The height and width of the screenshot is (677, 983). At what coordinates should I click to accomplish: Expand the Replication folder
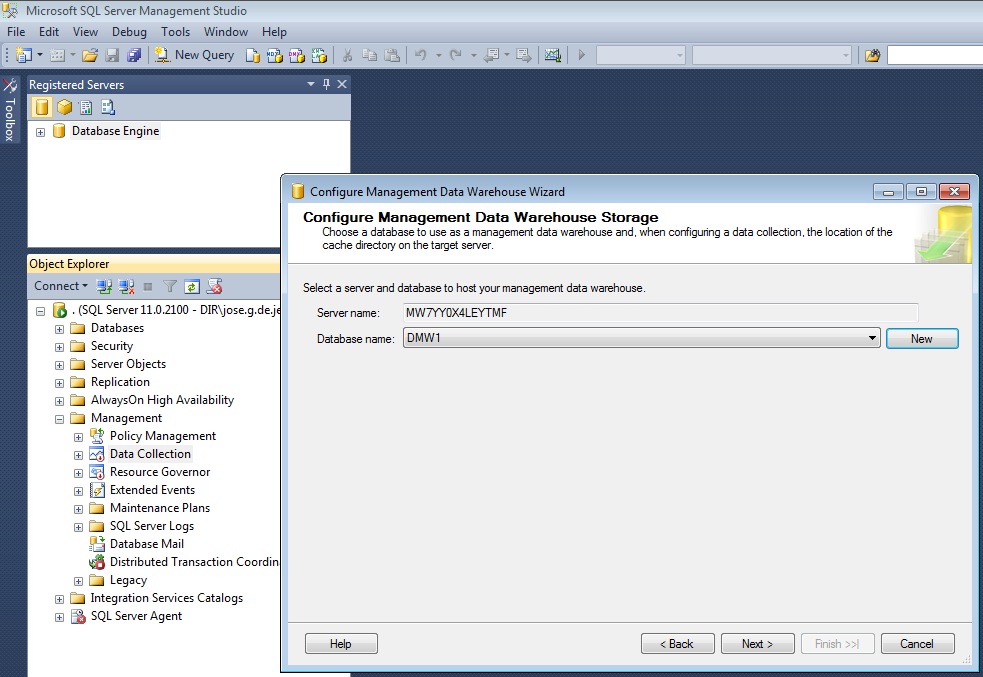click(60, 383)
